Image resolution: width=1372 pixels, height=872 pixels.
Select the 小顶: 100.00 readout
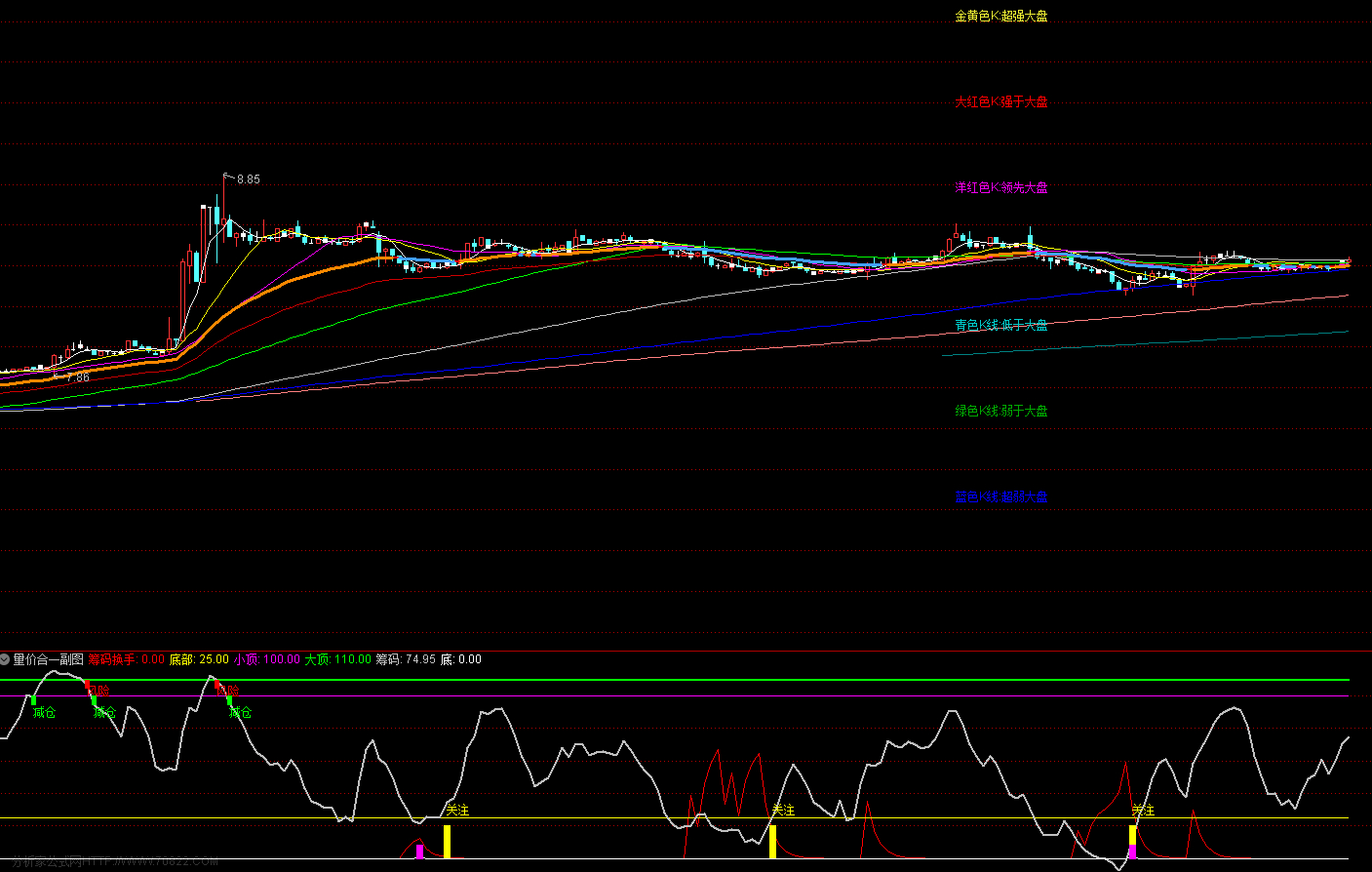266,659
